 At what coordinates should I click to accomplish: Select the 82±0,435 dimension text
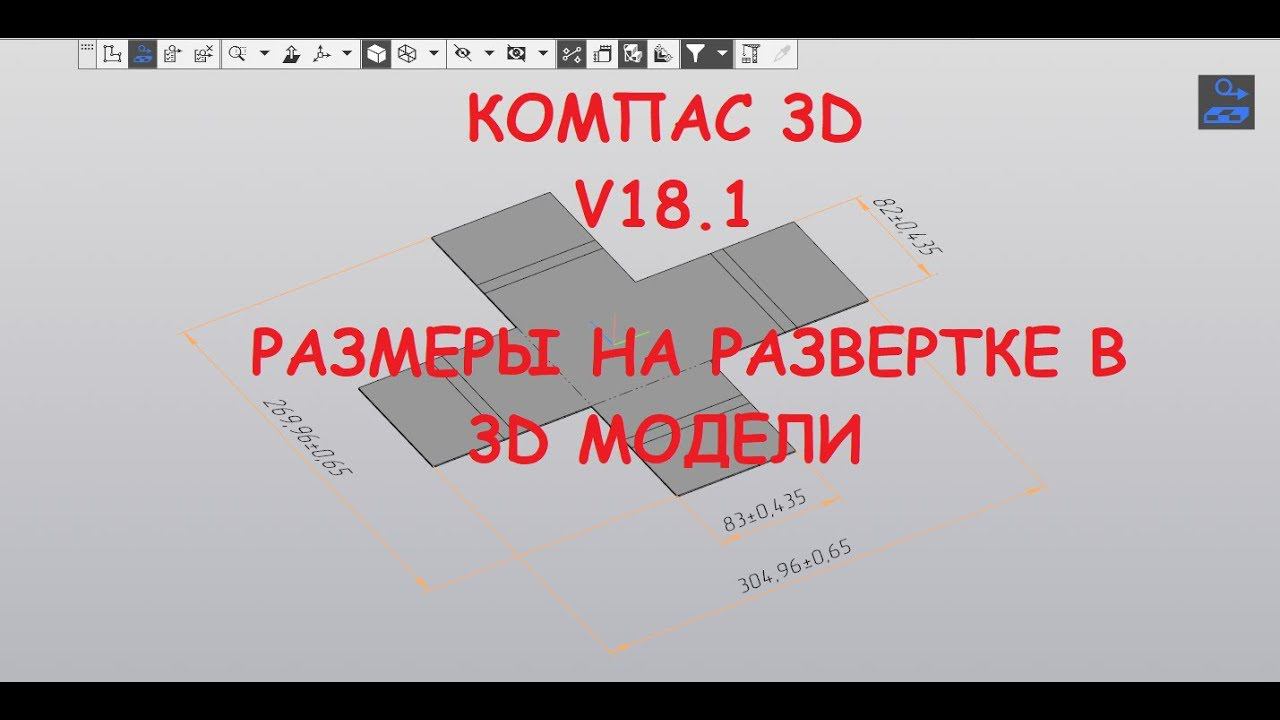(x=909, y=226)
